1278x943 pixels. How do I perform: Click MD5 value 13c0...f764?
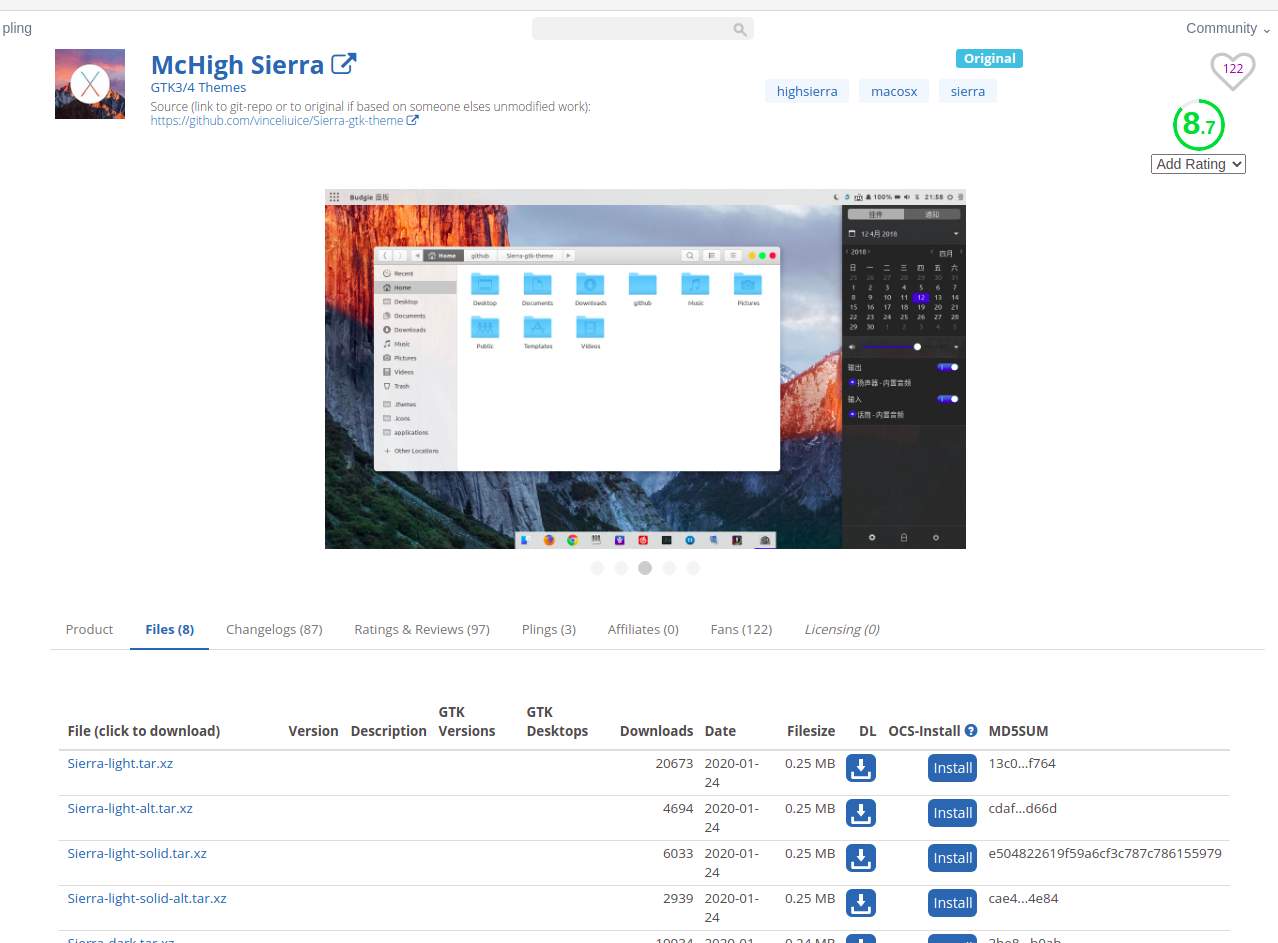tap(1022, 763)
